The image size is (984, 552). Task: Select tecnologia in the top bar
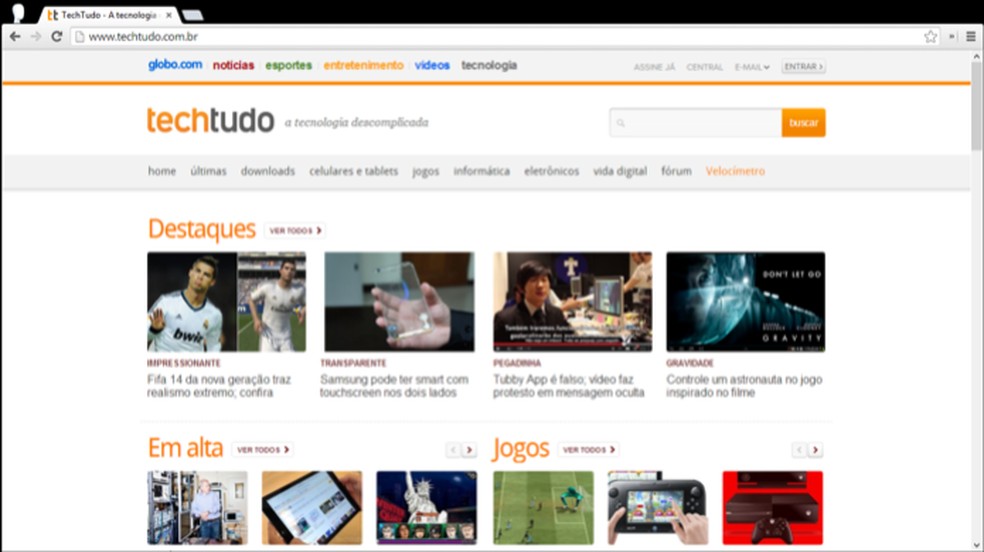click(489, 65)
